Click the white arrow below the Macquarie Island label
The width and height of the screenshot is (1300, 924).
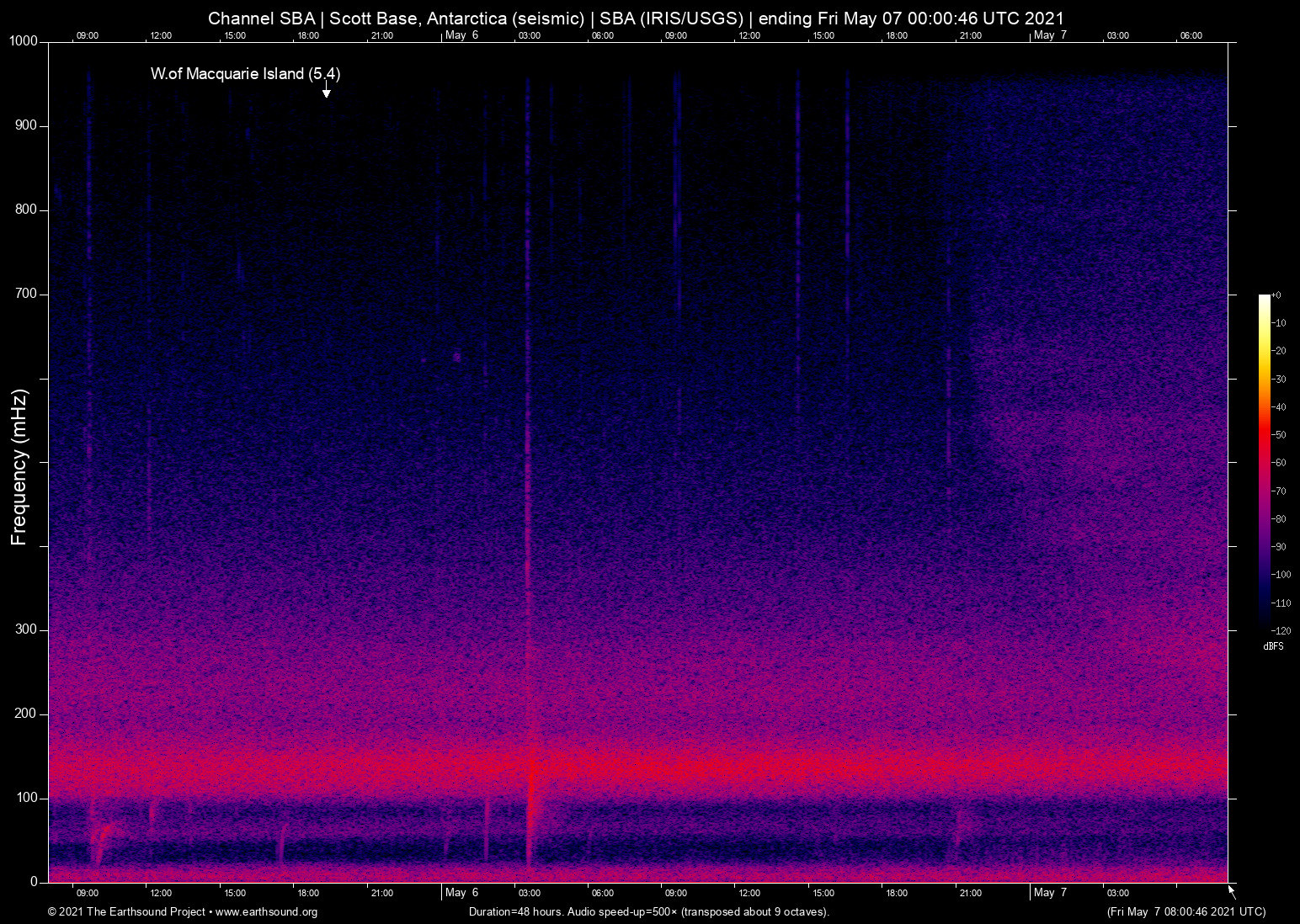[x=326, y=90]
